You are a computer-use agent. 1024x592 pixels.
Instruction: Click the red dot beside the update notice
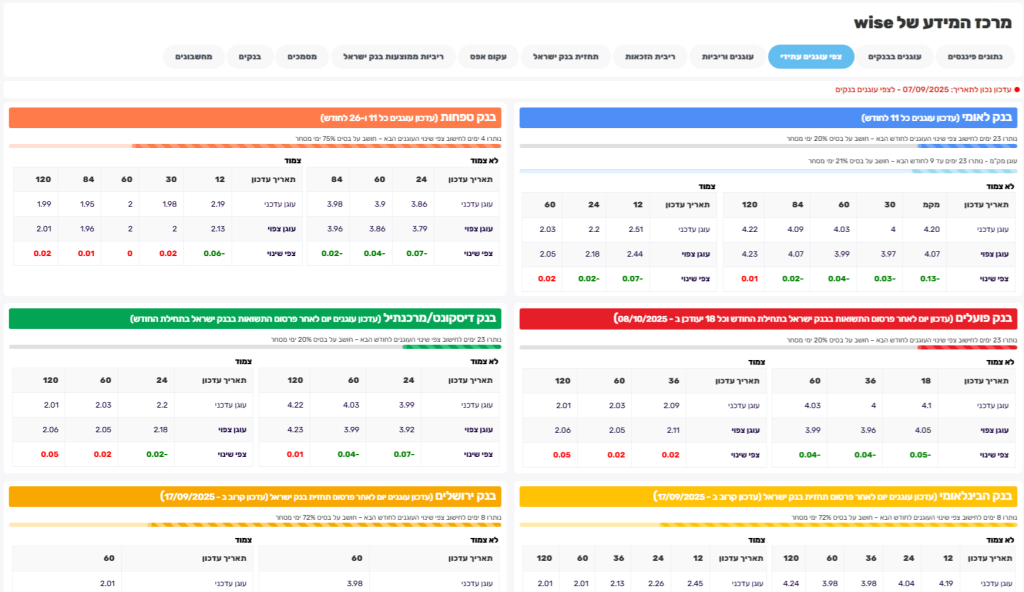[x=1016, y=90]
